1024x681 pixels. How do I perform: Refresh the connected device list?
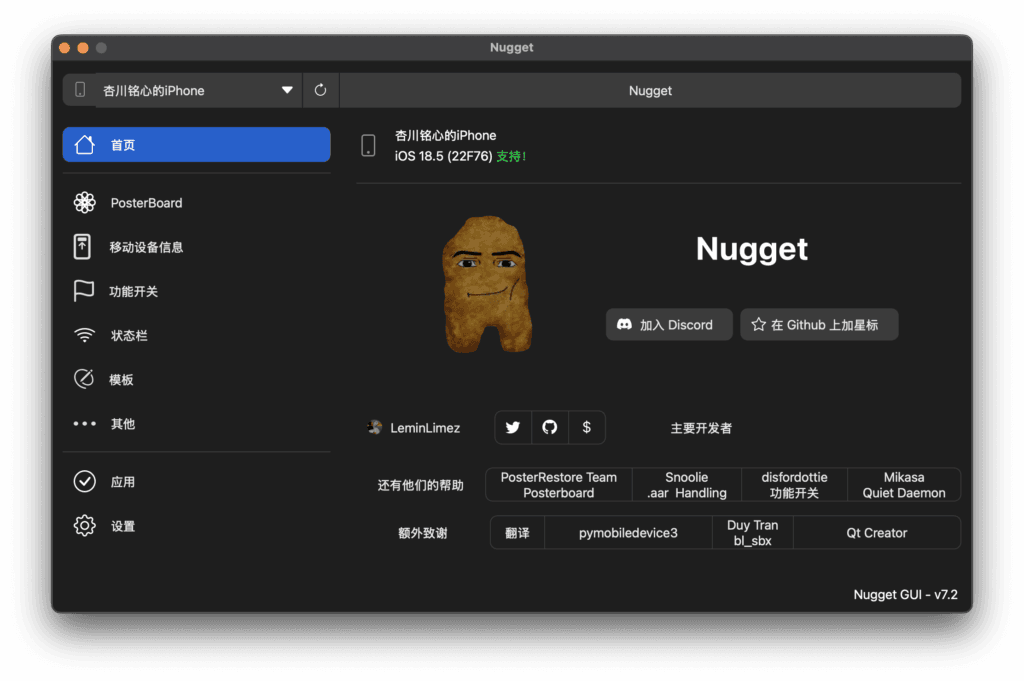coord(320,90)
